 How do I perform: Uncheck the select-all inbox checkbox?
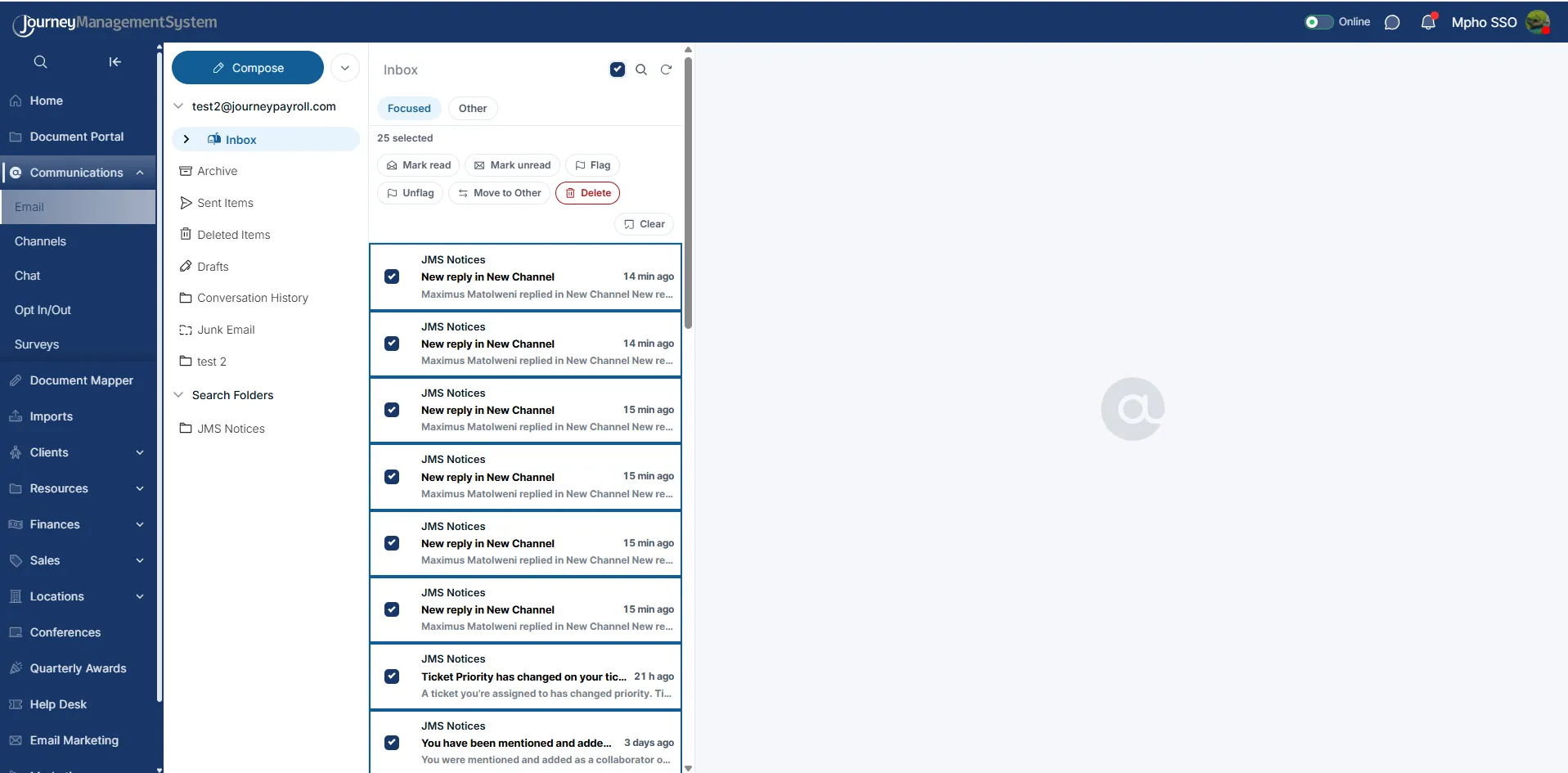pos(618,70)
